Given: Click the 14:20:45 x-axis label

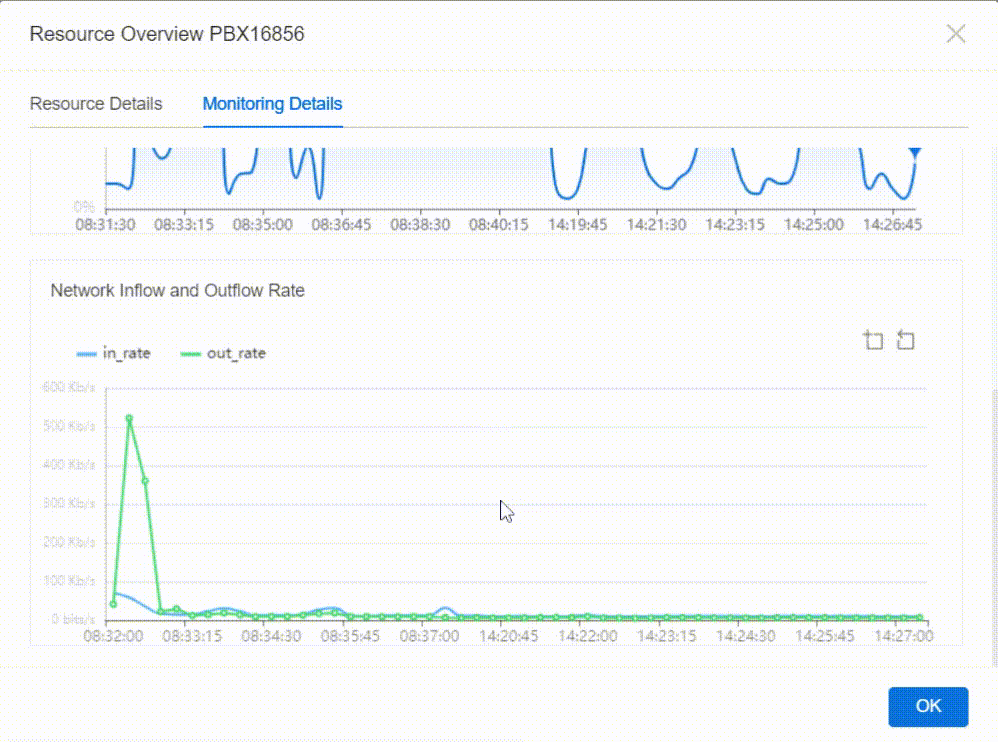Looking at the screenshot, I should (506, 635).
